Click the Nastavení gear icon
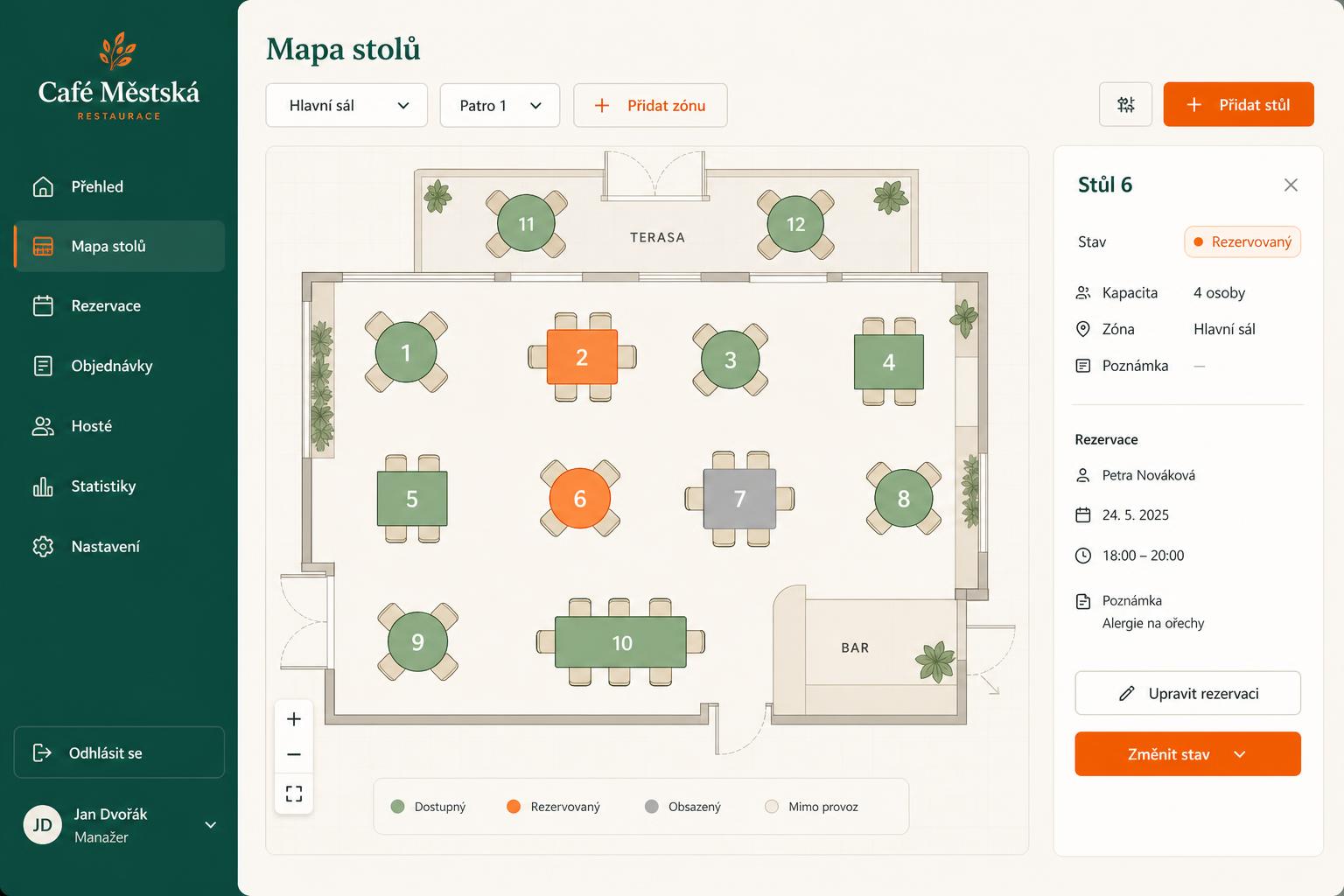This screenshot has width=1344, height=896. [x=43, y=546]
